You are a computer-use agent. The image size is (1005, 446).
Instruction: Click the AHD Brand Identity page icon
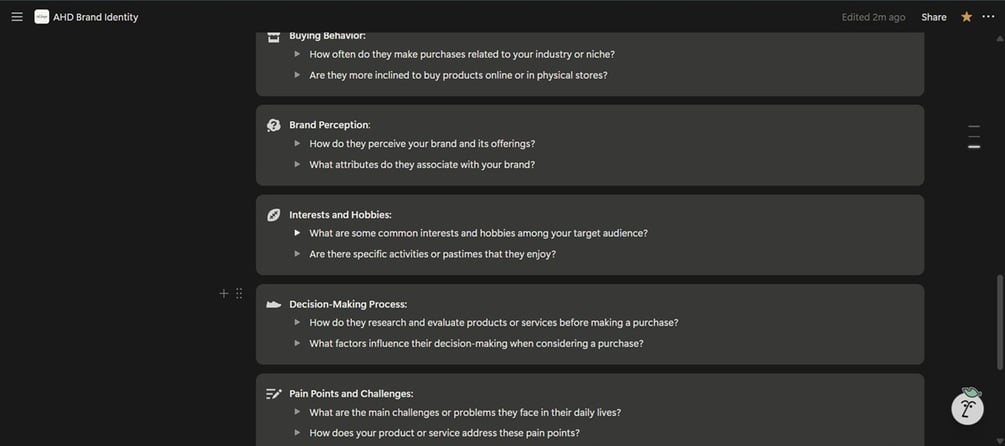click(42, 17)
